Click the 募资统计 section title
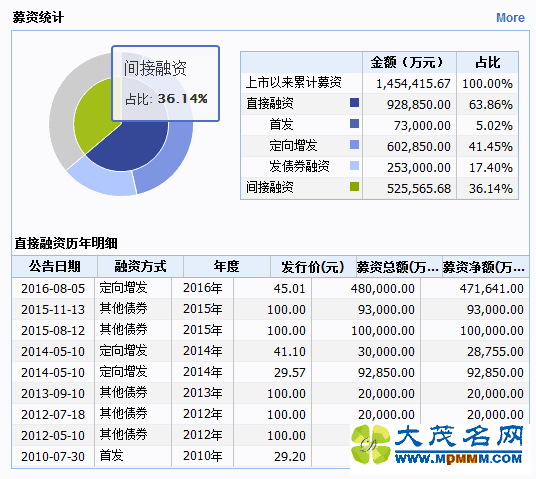 coord(38,17)
